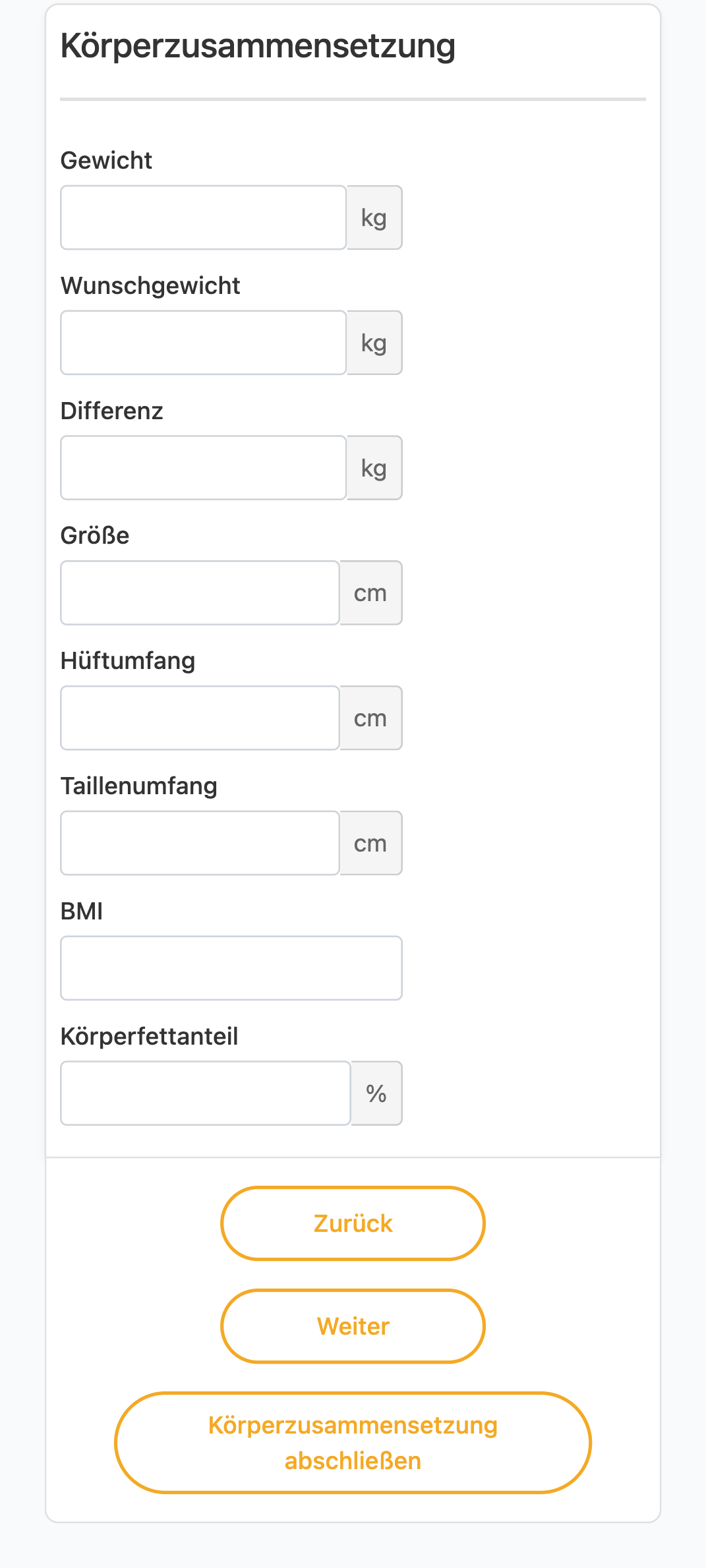Click the Größe input field
This screenshot has width=706, height=1568.
click(200, 593)
